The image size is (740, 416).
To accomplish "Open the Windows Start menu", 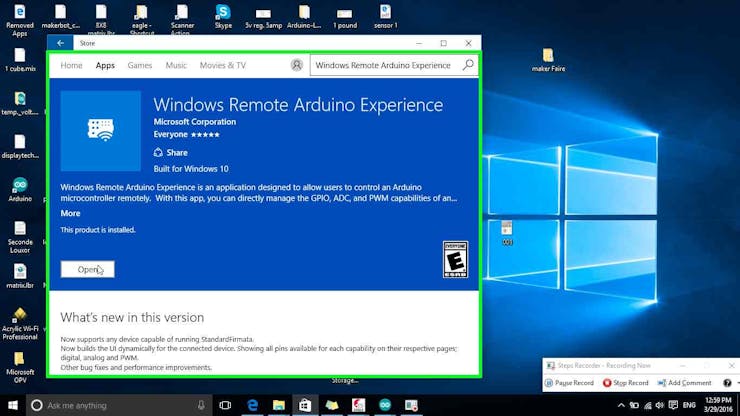I will pos(13,405).
